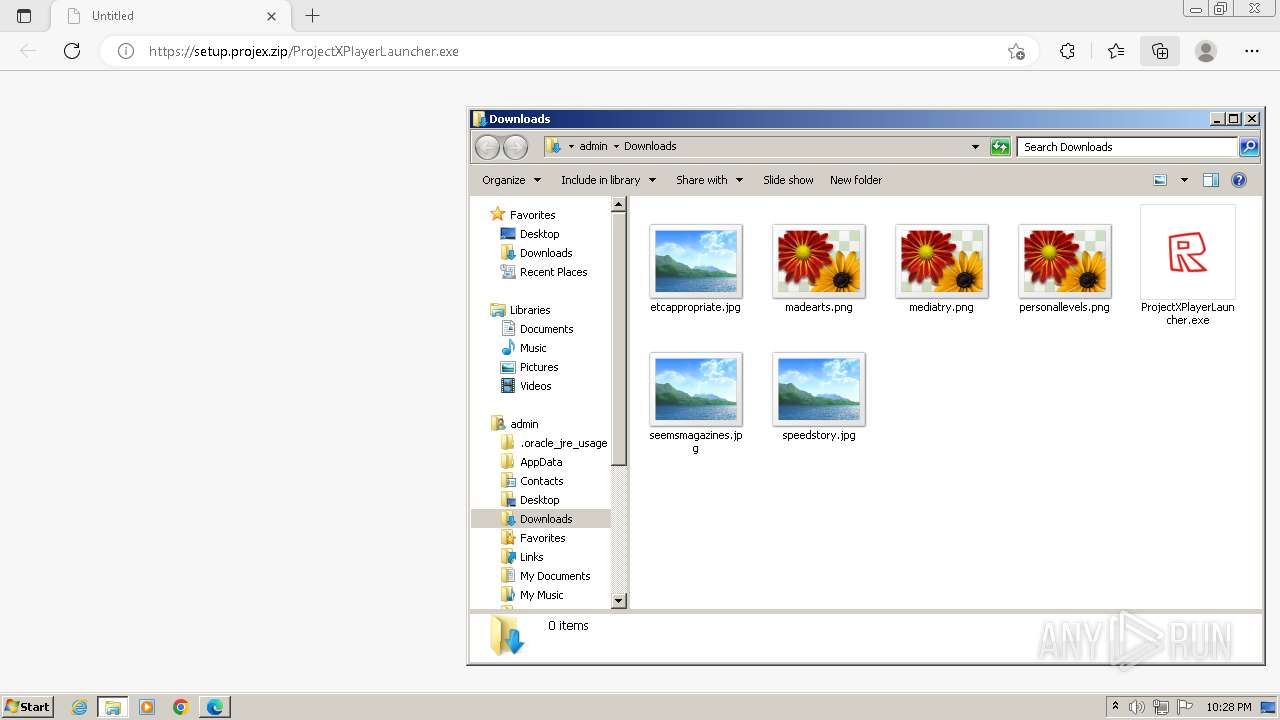Select madearts.png thumbnail
This screenshot has height=720, width=1280.
click(819, 261)
